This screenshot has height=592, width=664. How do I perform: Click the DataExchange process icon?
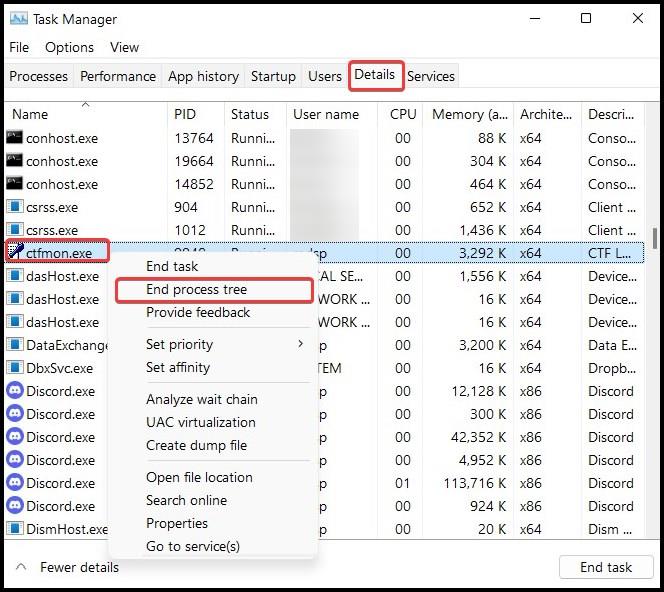coord(15,345)
